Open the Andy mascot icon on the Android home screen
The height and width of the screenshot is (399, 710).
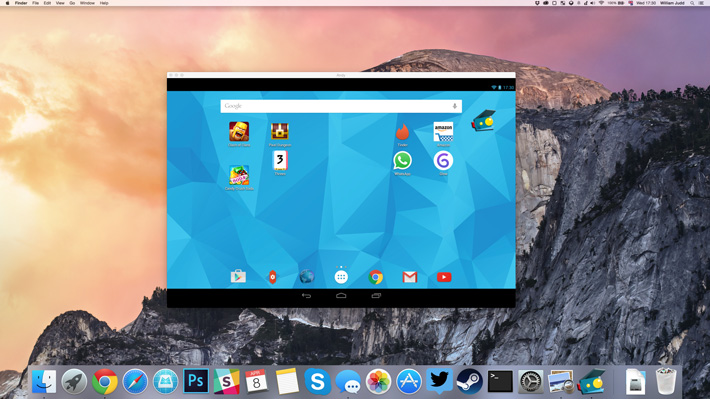483,120
